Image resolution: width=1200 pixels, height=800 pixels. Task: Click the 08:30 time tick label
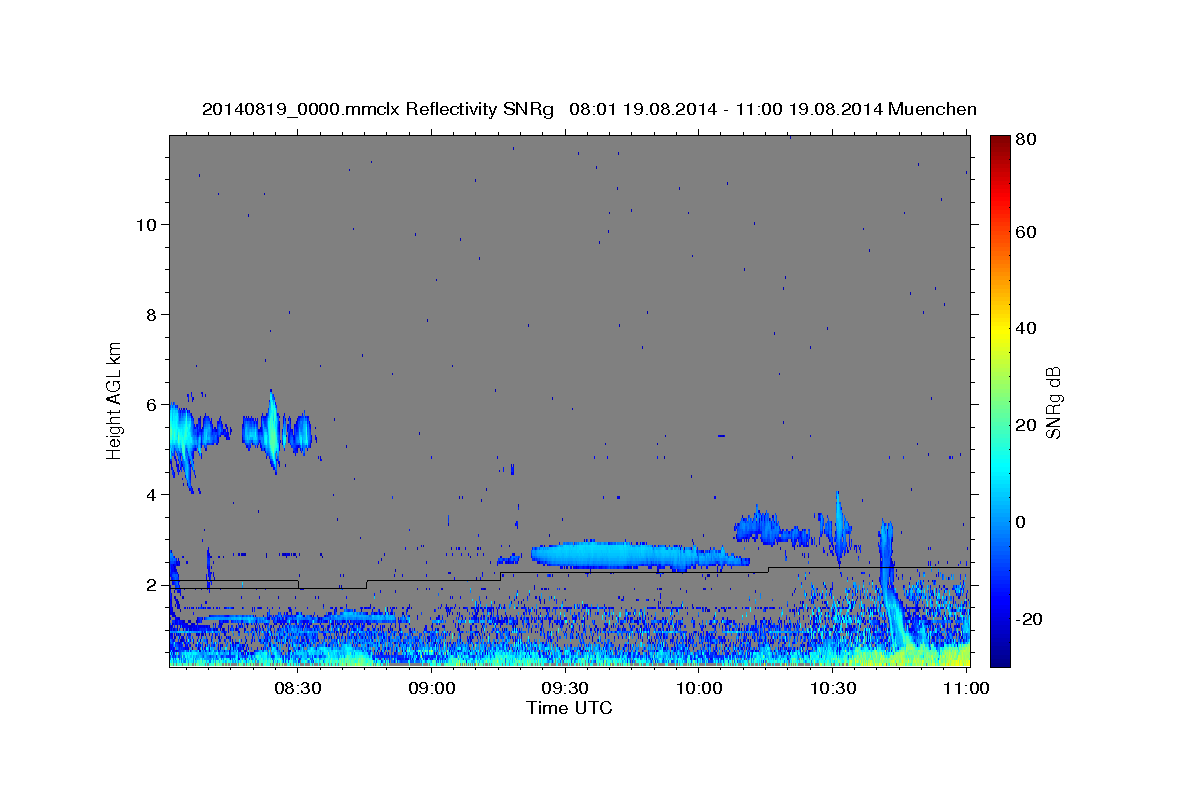click(x=298, y=688)
